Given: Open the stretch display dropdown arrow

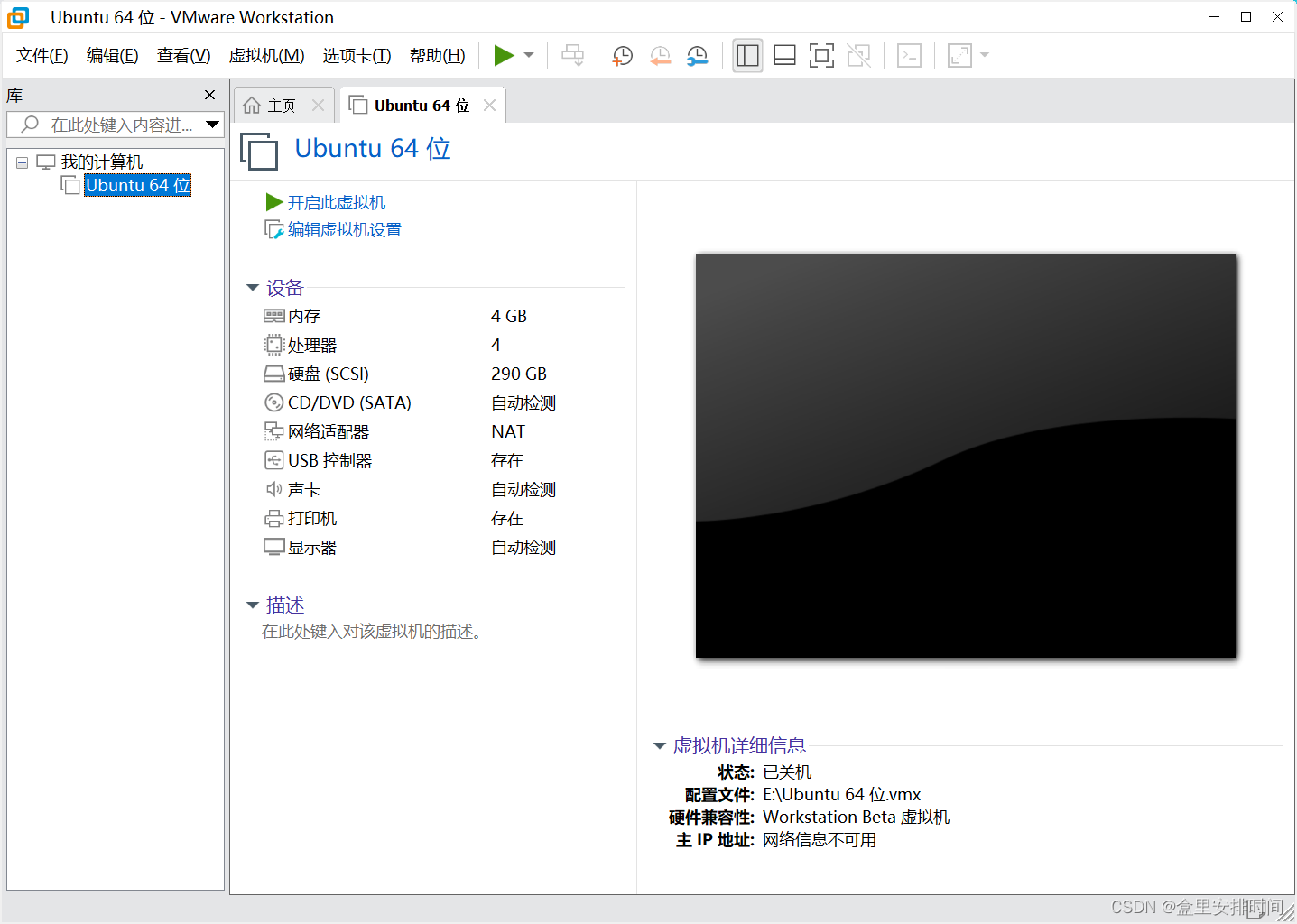Looking at the screenshot, I should 985,56.
